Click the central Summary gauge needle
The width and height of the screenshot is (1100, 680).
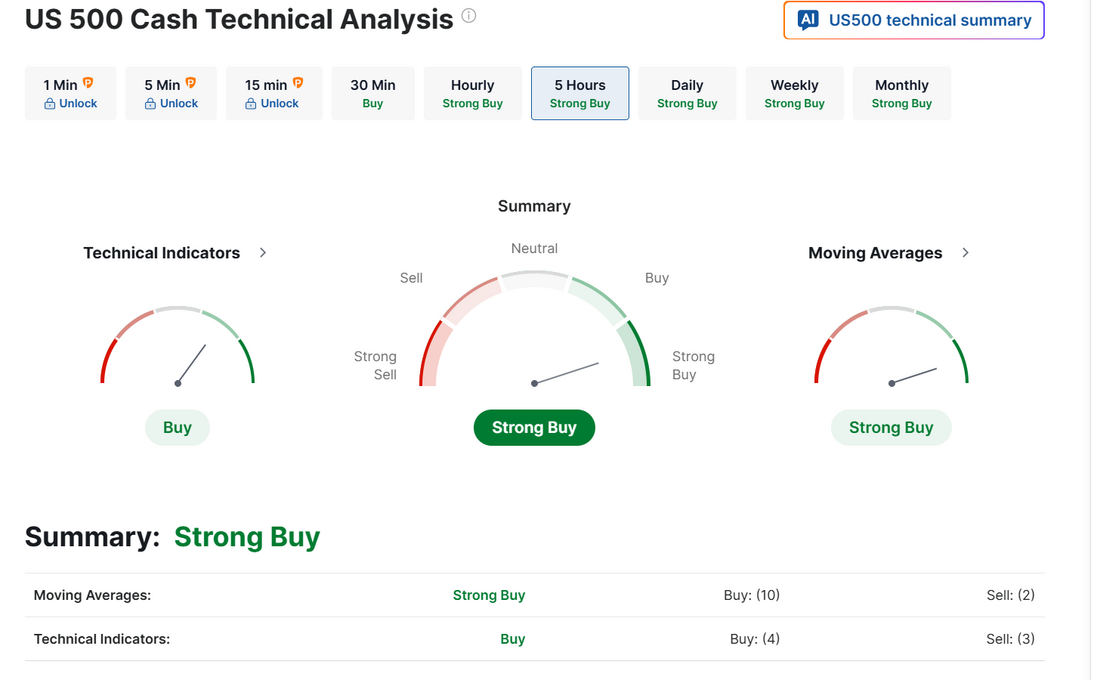click(566, 373)
